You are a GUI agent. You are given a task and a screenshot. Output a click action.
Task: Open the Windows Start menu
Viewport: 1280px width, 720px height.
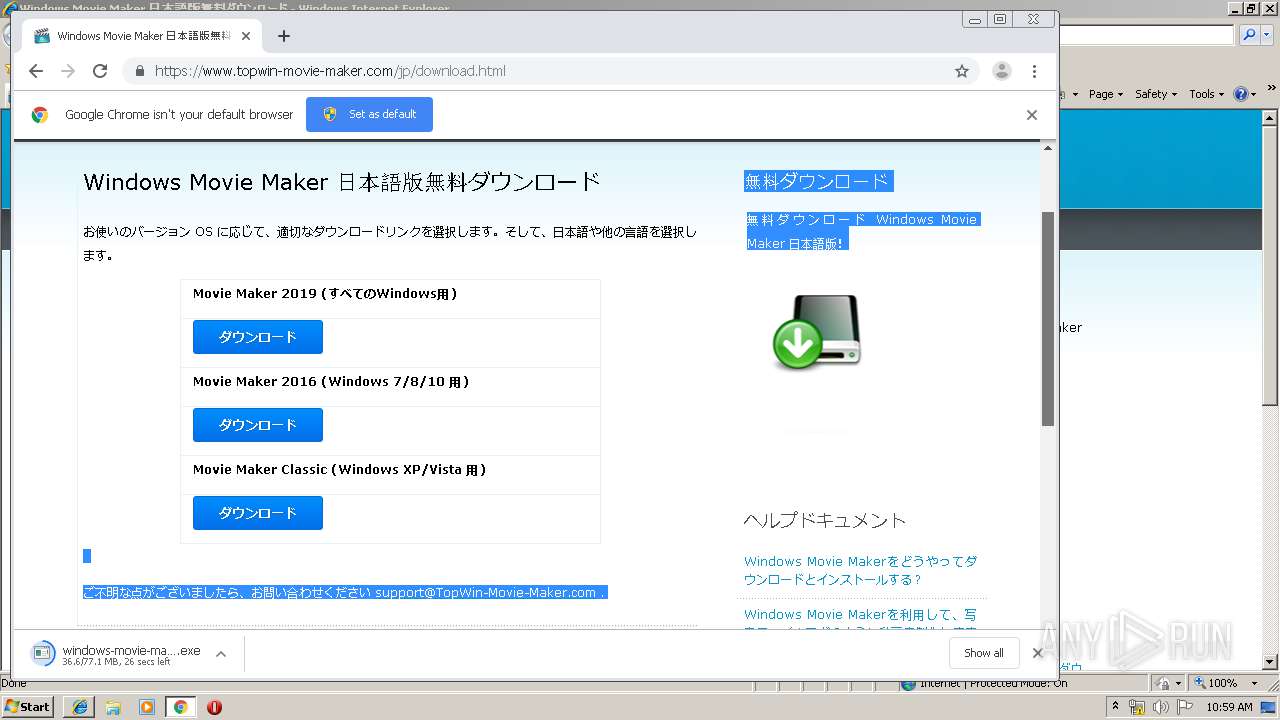pyautogui.click(x=28, y=706)
